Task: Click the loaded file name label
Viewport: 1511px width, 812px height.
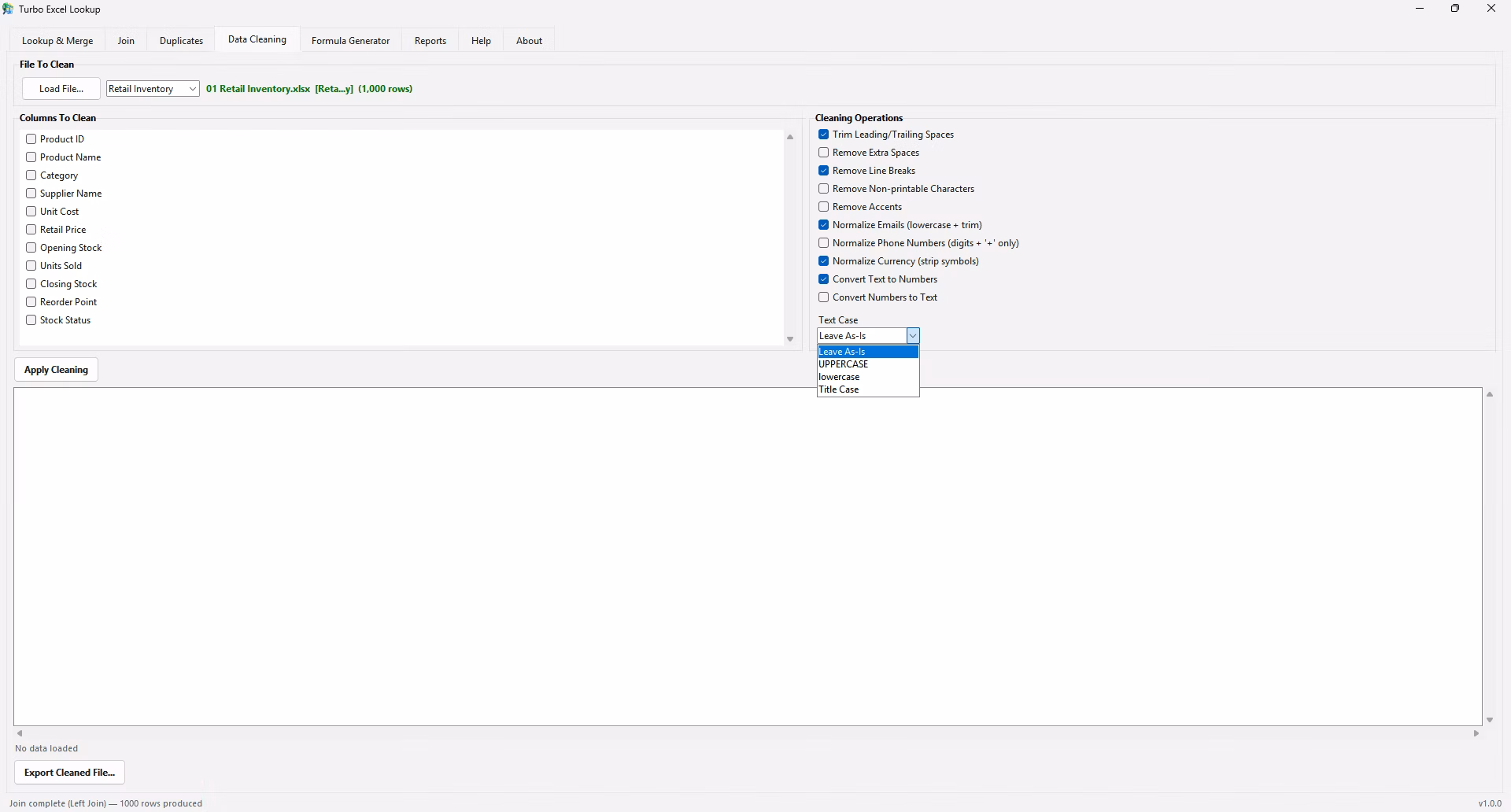Action: coord(309,89)
